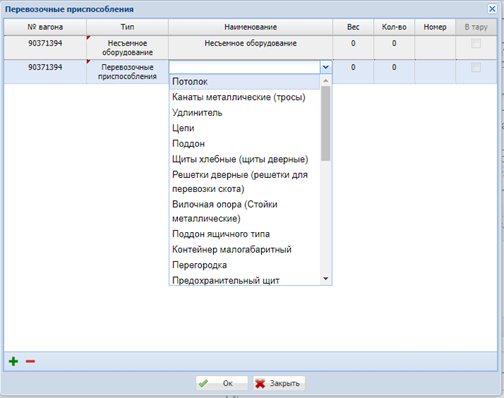The image size is (504, 398).
Task: Click the Закрыть button
Action: [279, 383]
